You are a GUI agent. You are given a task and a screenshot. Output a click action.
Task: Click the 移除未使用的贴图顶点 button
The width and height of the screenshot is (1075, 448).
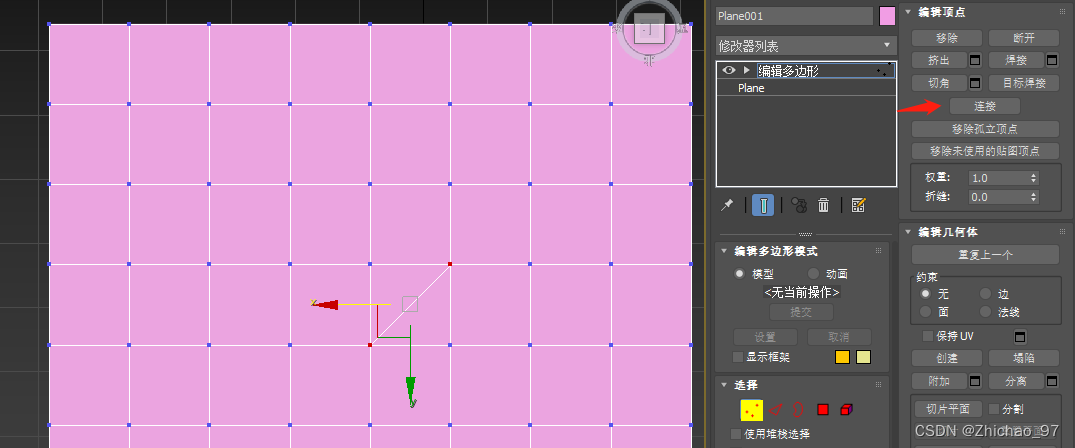pyautogui.click(x=985, y=151)
